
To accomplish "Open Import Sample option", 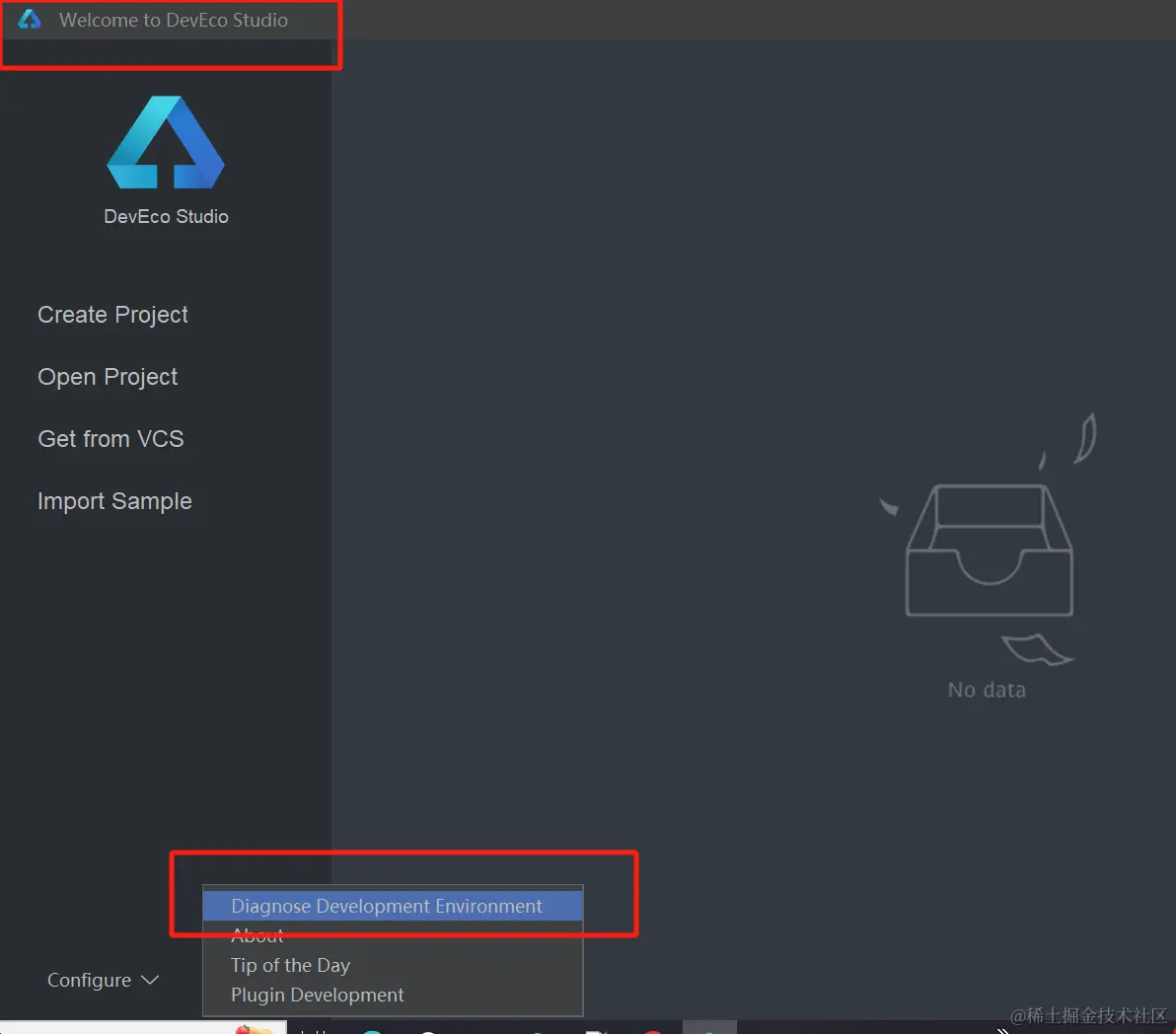I will coord(114,501).
